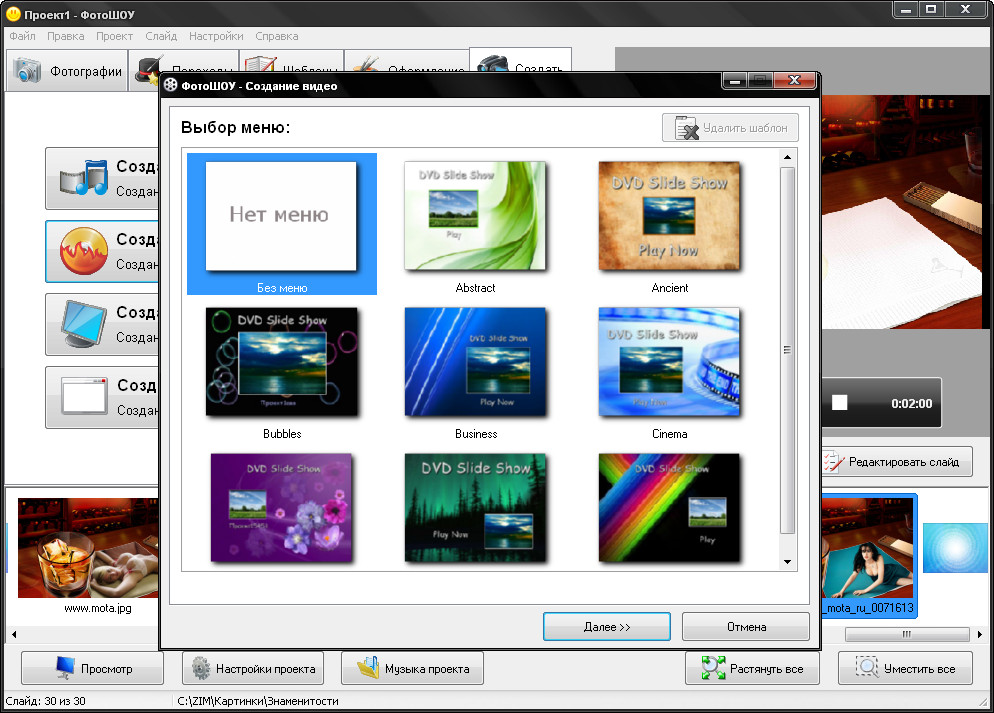Click the timeline scroll right arrow
The width and height of the screenshot is (994, 713).
[x=979, y=634]
